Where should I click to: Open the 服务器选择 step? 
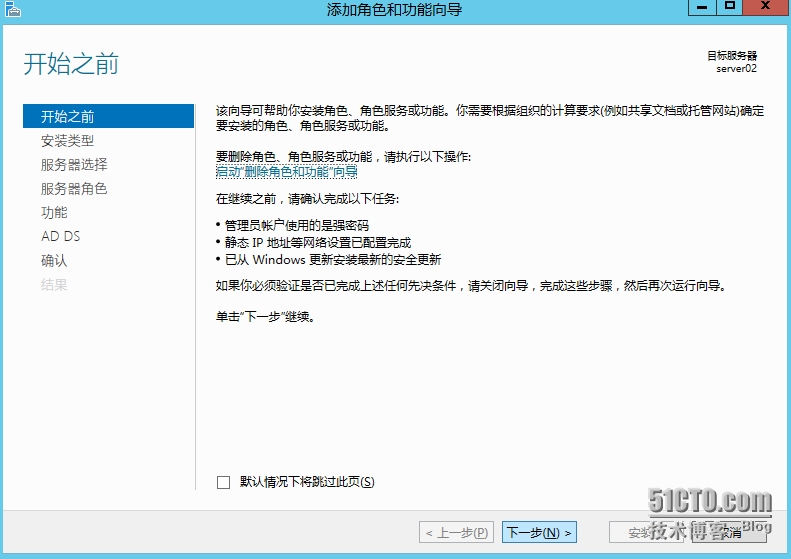[x=74, y=164]
